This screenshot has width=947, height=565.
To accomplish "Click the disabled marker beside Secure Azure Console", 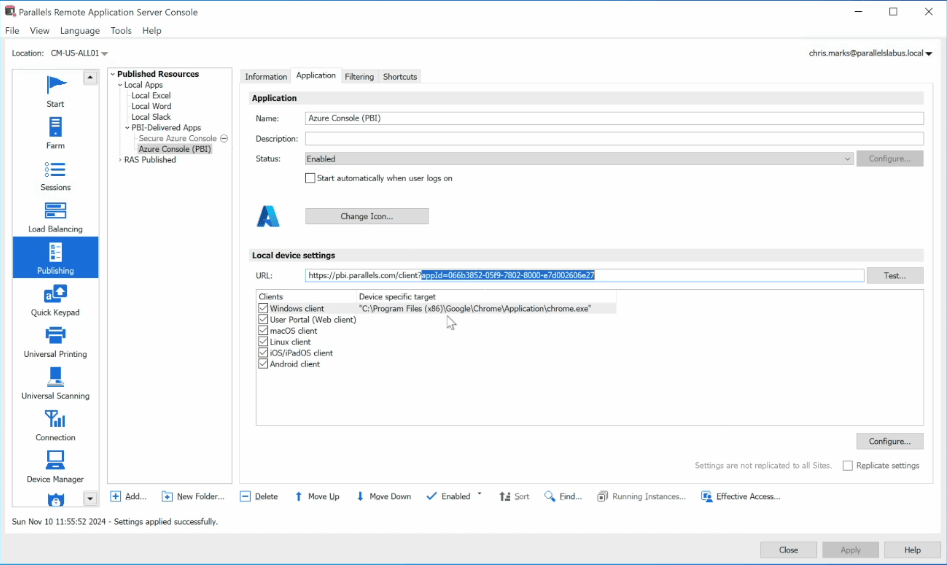I will point(224,138).
